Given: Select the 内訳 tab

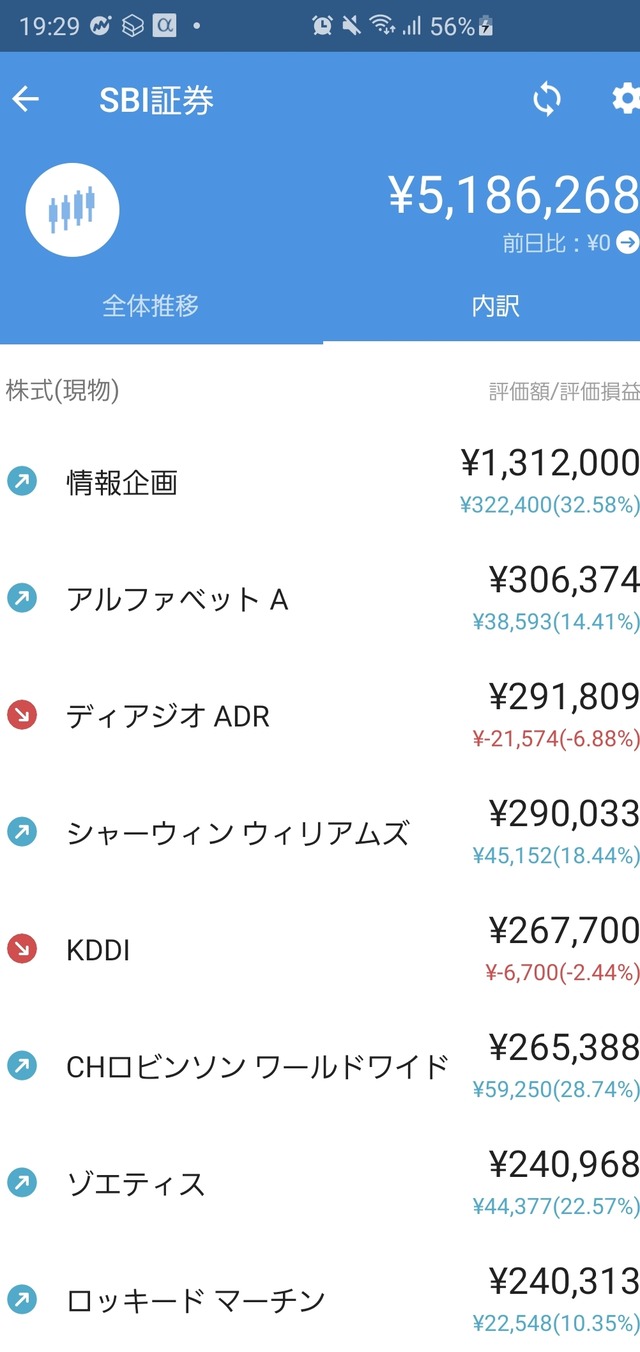Looking at the screenshot, I should (x=496, y=306).
